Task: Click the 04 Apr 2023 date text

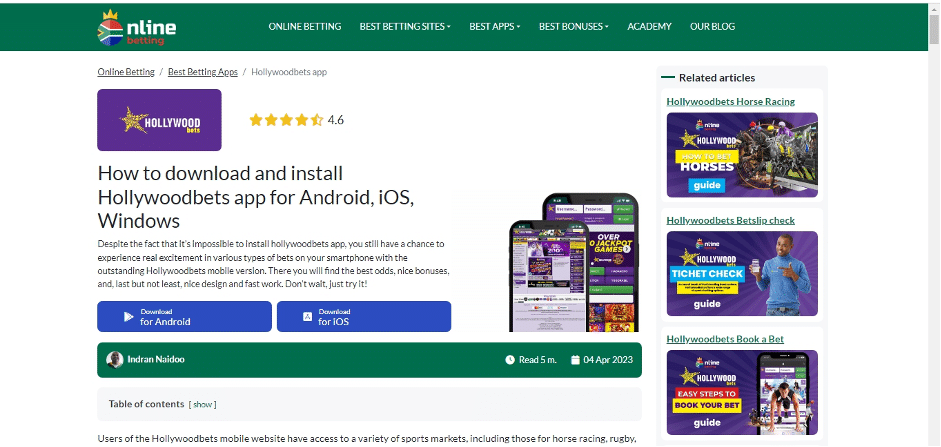Action: click(x=608, y=360)
